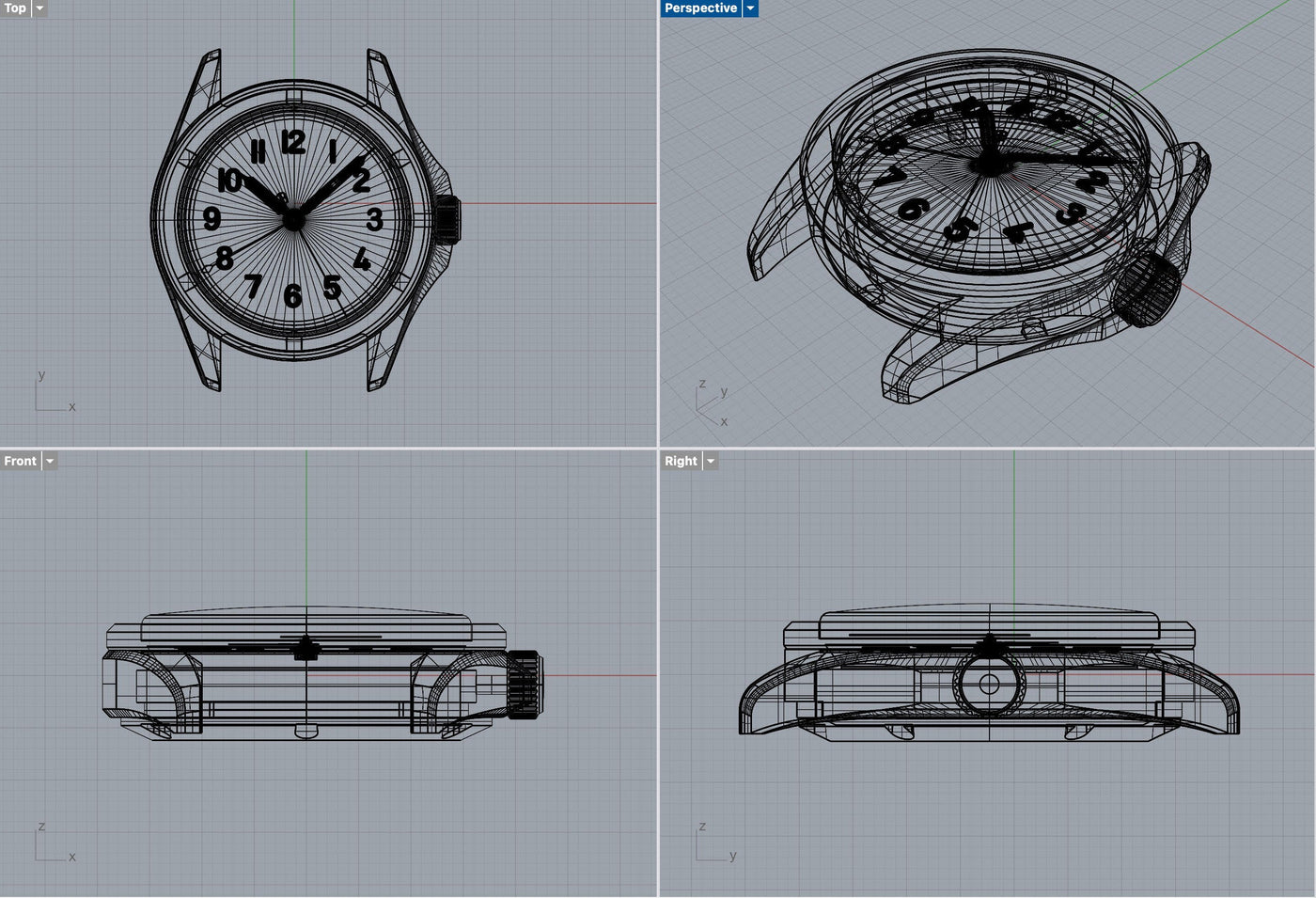Screen dimensions: 1316x898
Task: Open the Perspective viewport dropdown arrow
Action: point(750,8)
